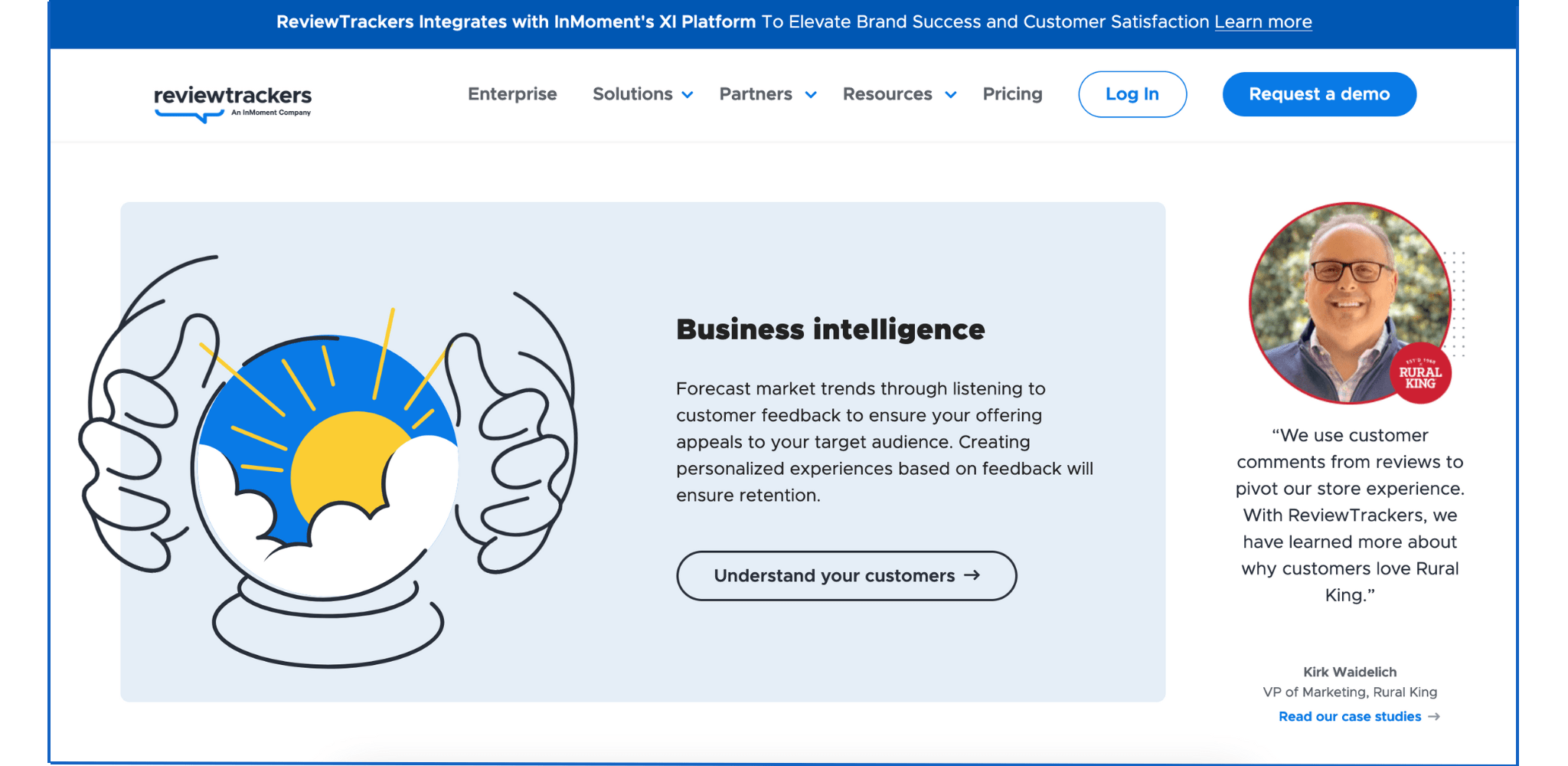Click the Rural King badge logo

1420,375
